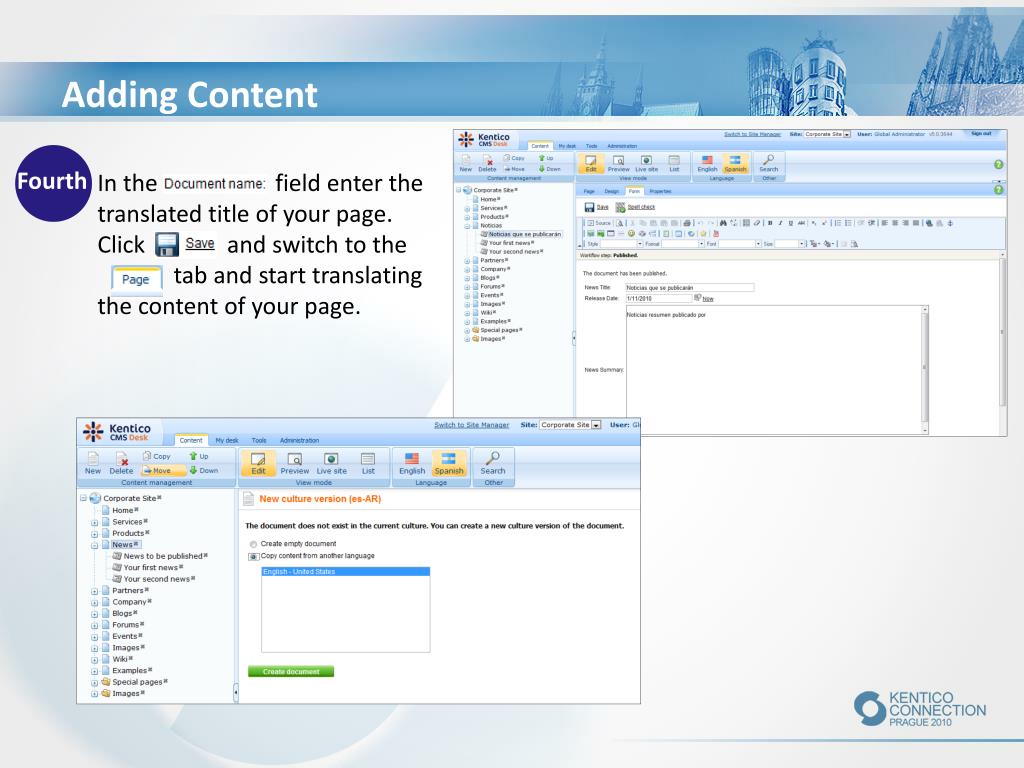This screenshot has width=1024, height=768.
Task: Click the printer icon in editor toolbar
Action: coord(687,223)
